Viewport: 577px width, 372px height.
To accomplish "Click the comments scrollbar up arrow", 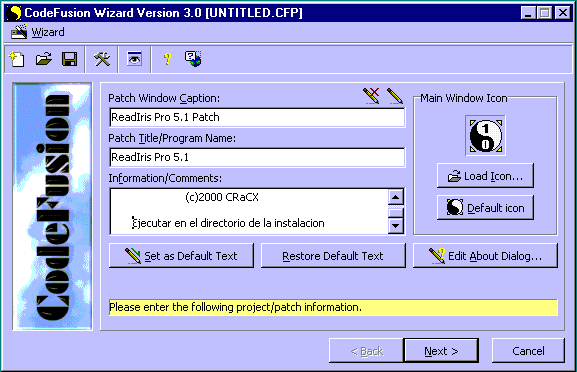I will click(396, 197).
